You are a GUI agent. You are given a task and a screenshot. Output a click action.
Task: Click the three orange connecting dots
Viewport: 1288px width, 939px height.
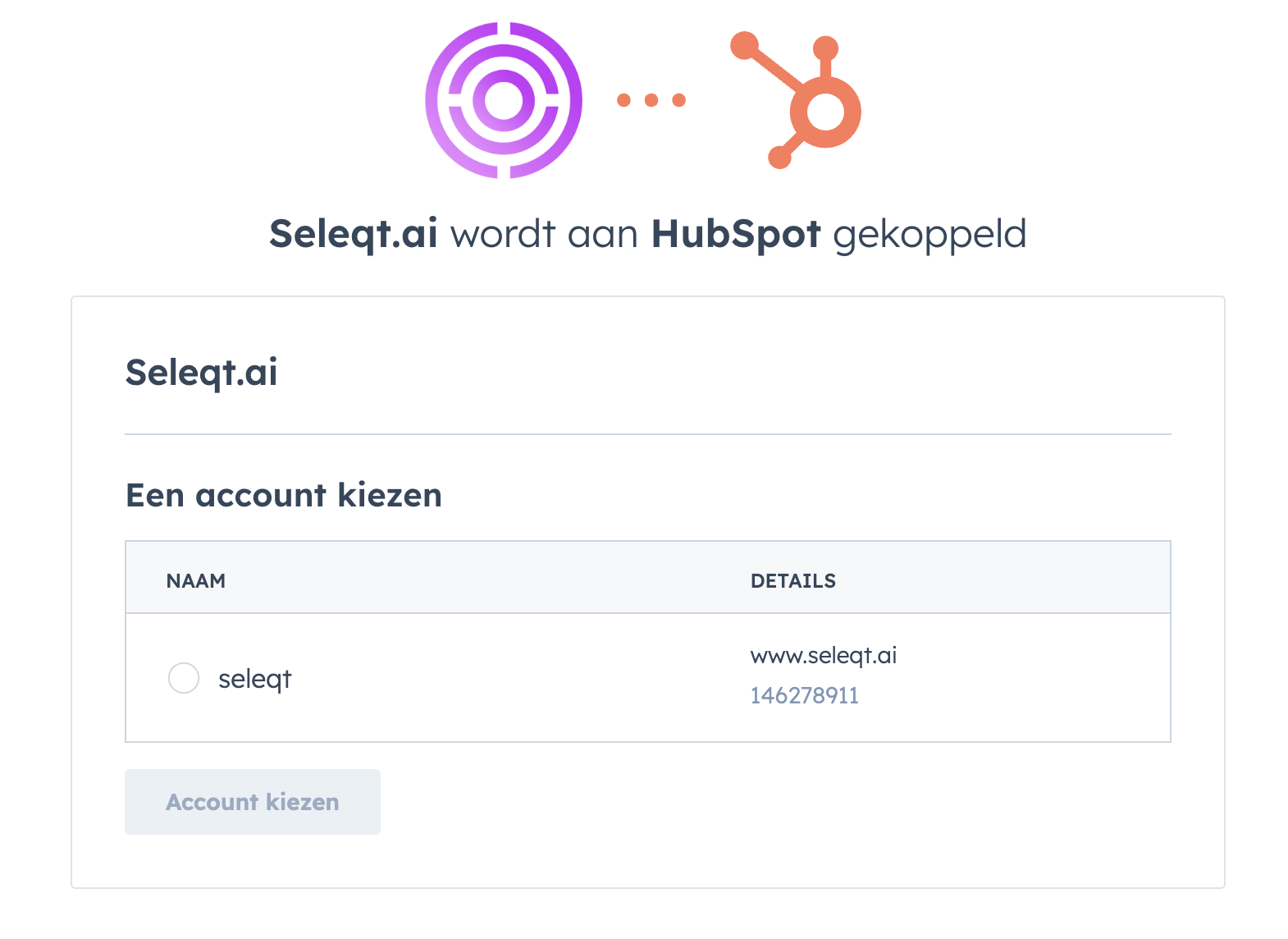(x=651, y=100)
